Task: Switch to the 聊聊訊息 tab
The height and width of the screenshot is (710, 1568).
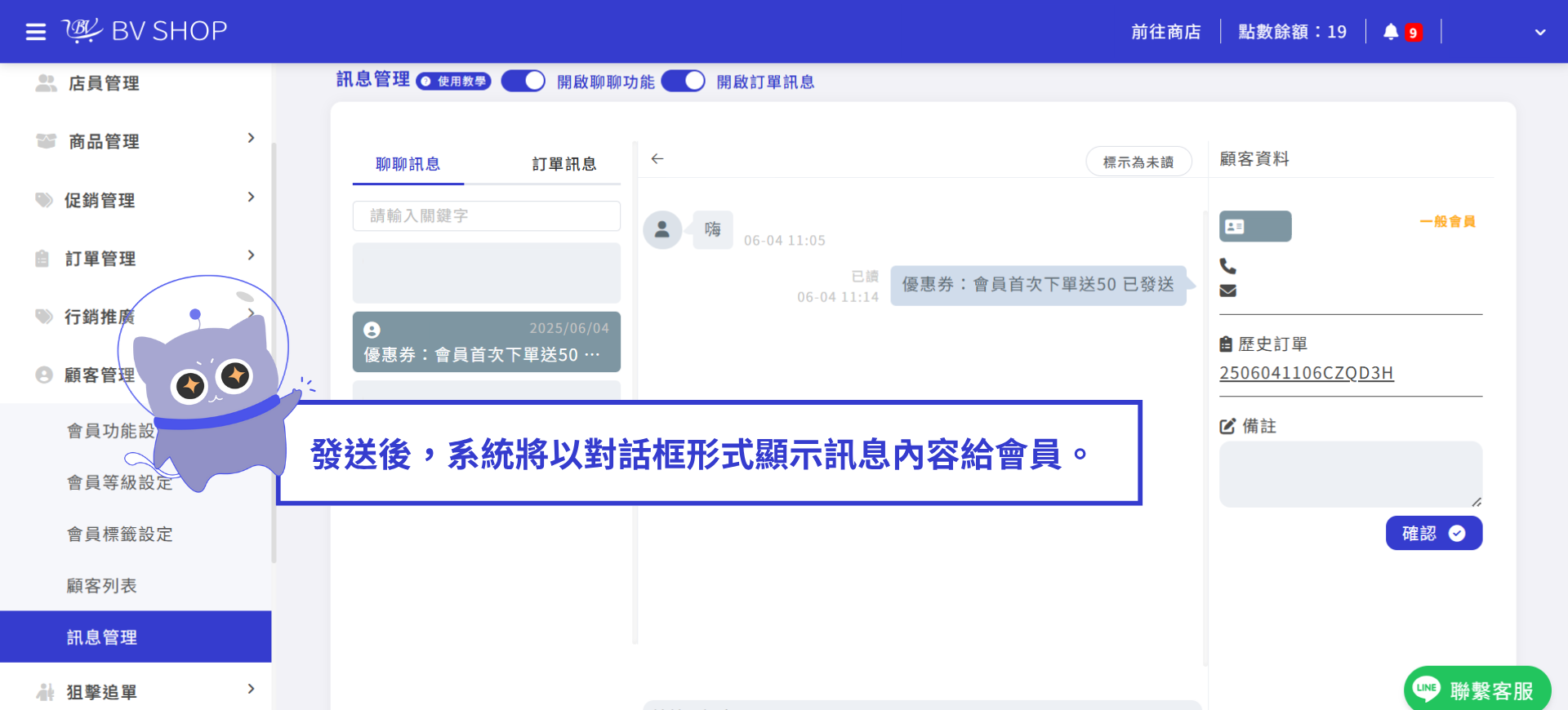Action: [408, 164]
